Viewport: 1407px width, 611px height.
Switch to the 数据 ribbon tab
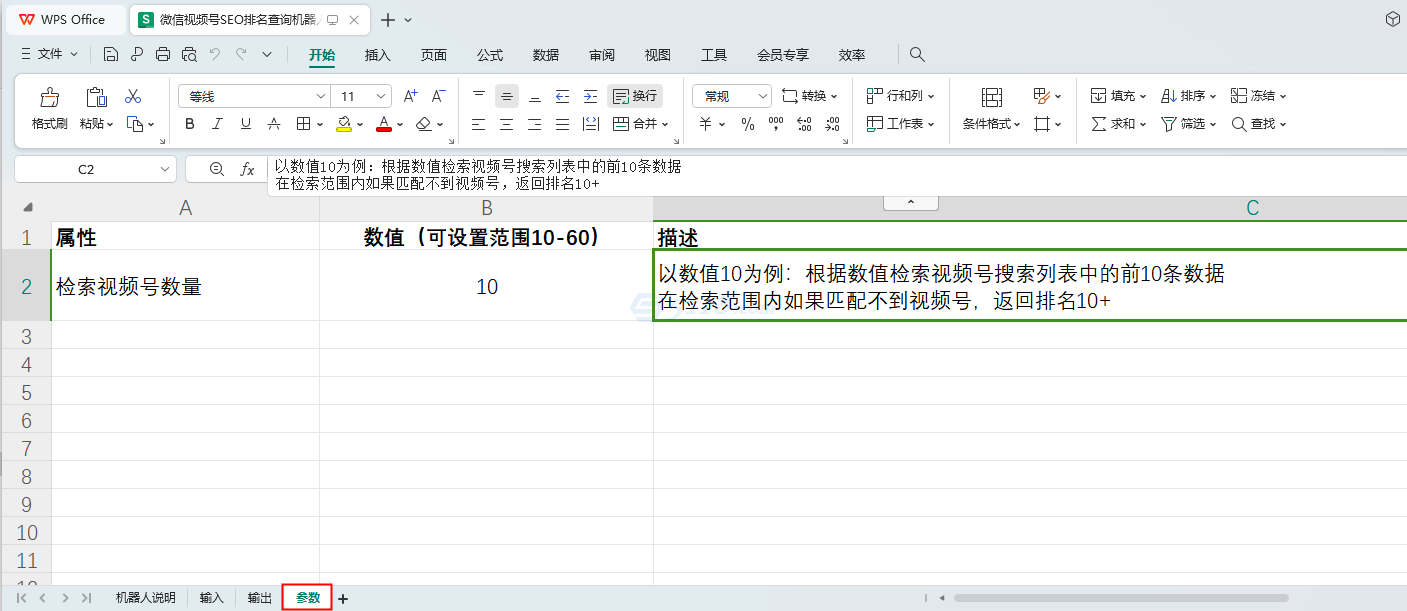click(546, 55)
